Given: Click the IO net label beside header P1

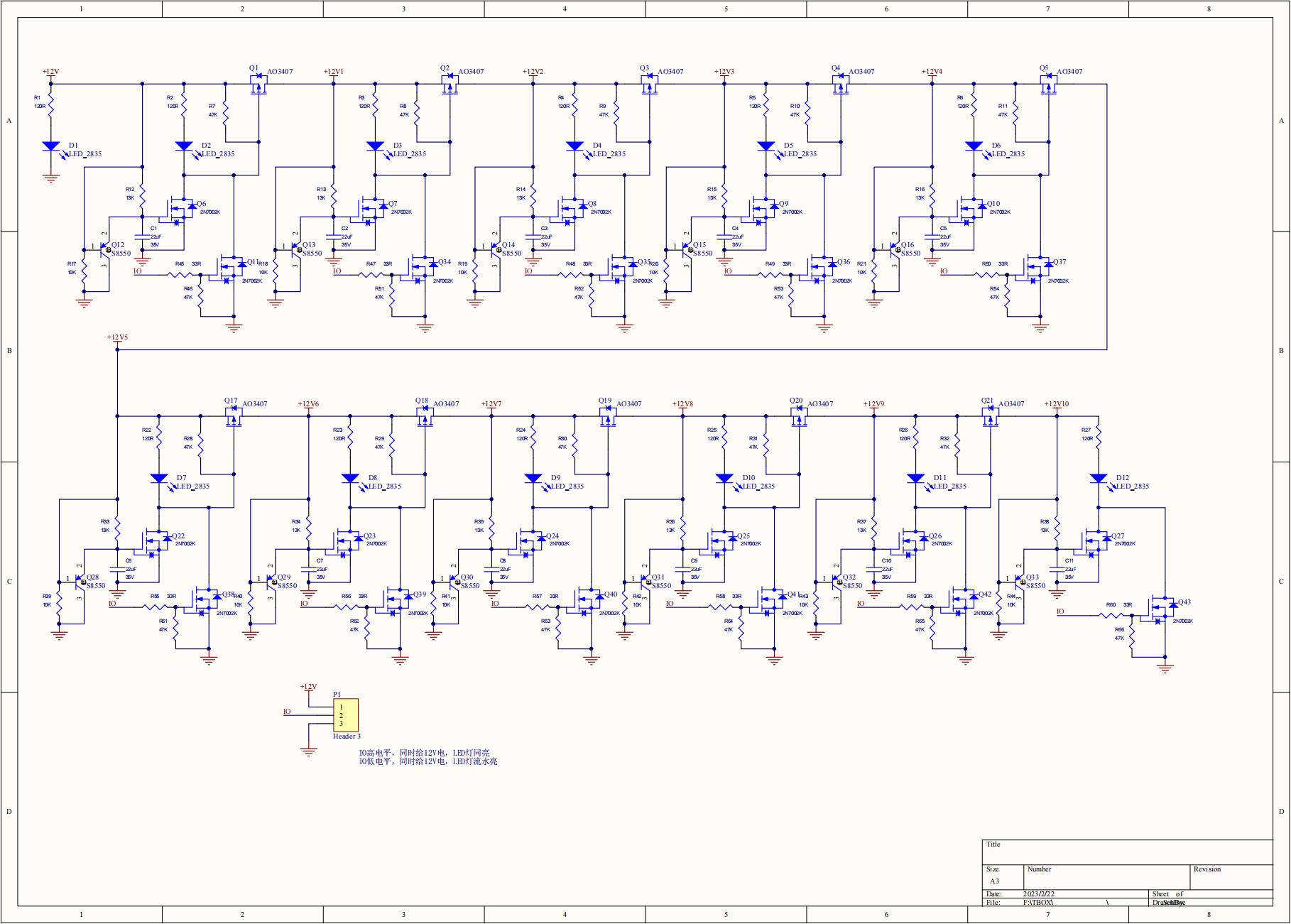Looking at the screenshot, I should (287, 712).
